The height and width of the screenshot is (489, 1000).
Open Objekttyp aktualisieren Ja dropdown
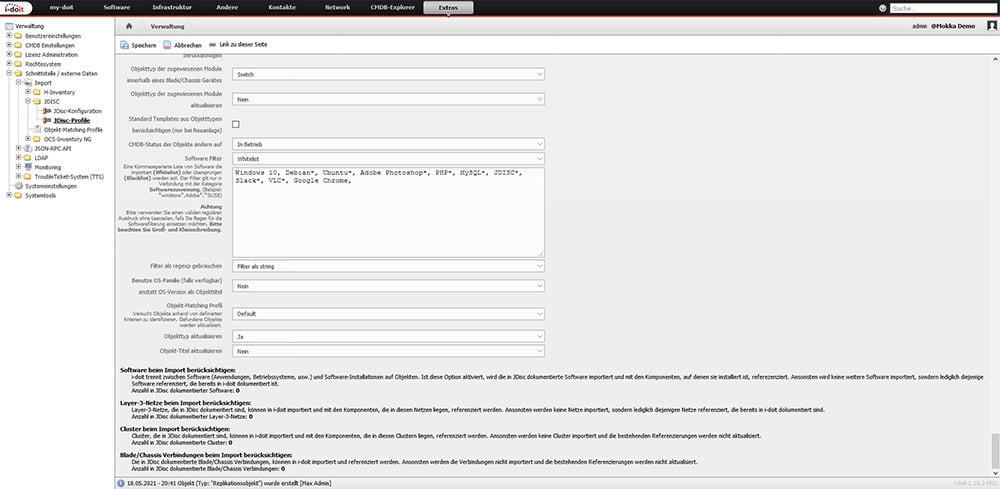[x=388, y=336]
